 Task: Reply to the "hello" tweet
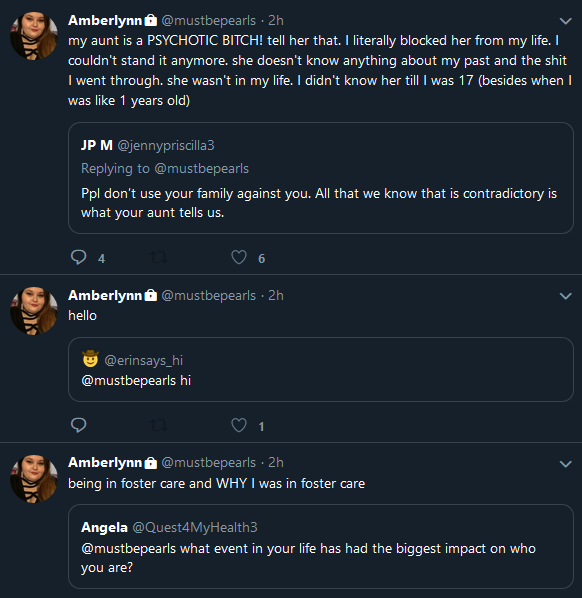tap(79, 425)
